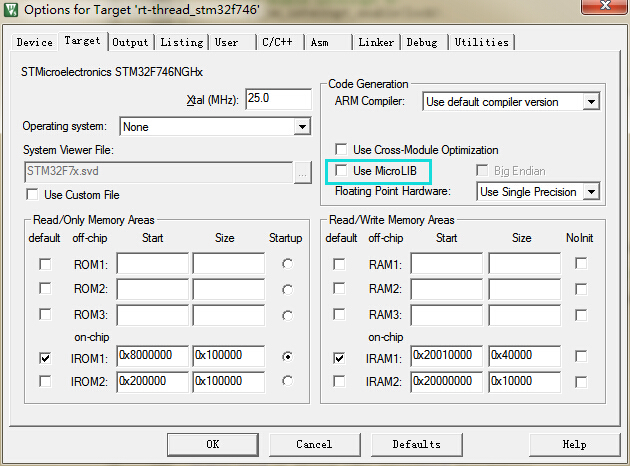Check Use Cross-Module Optimization
630x466 pixels.
click(342, 150)
